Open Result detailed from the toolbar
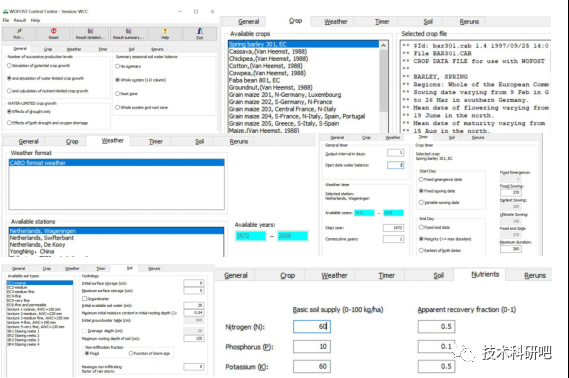 (x=90, y=34)
